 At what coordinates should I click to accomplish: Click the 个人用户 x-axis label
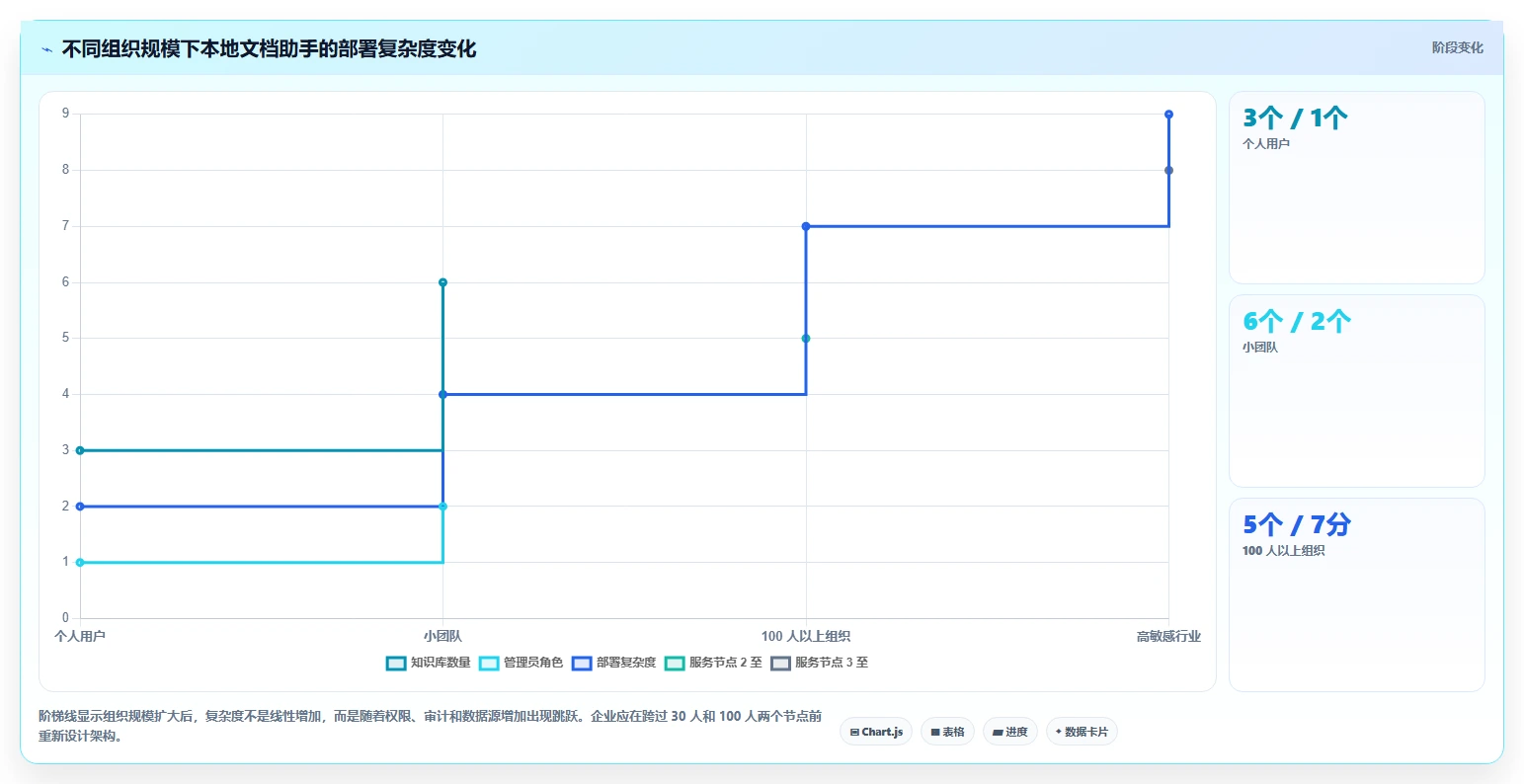[x=80, y=636]
